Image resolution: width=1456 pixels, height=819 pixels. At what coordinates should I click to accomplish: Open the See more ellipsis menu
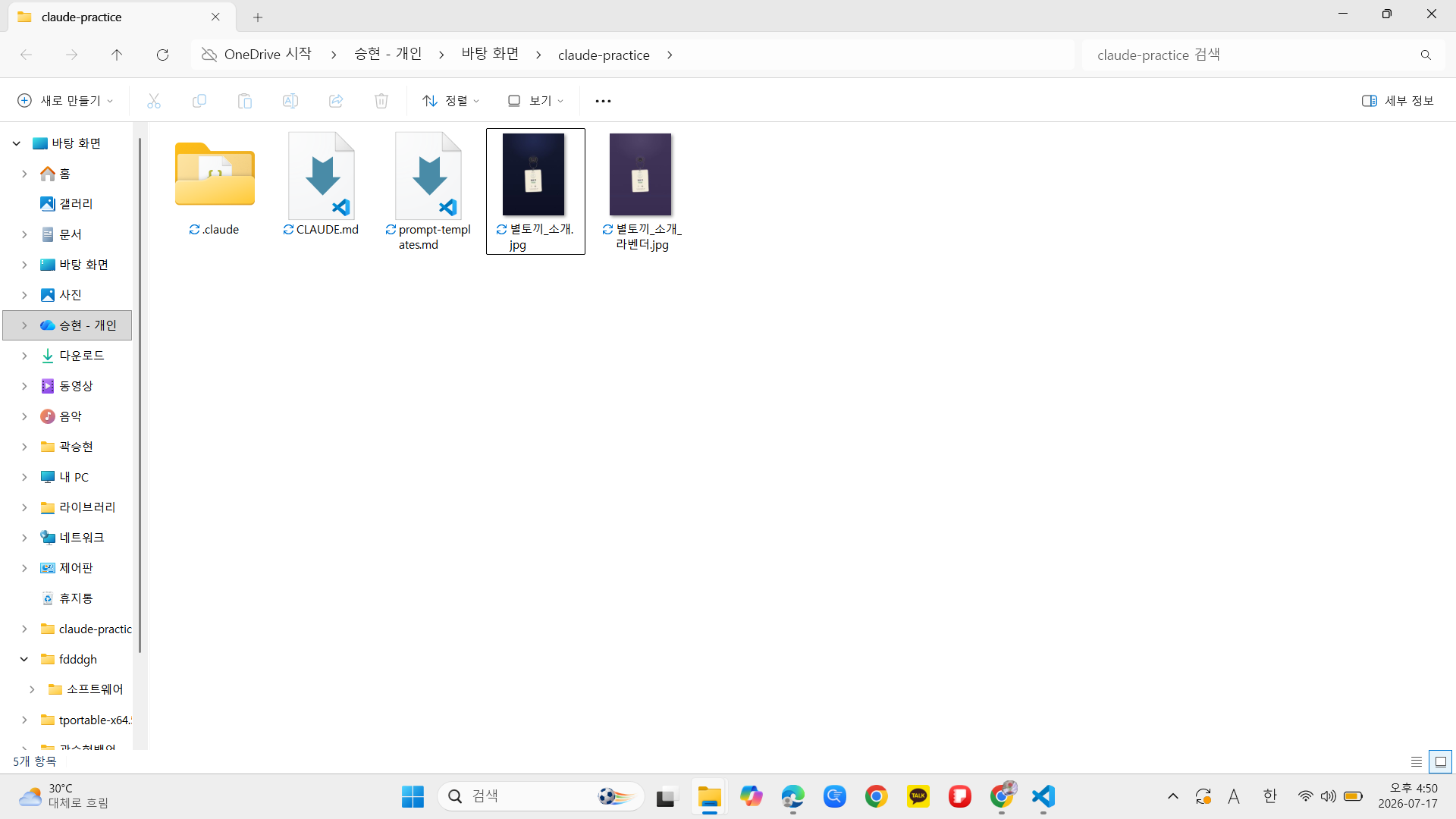point(603,101)
